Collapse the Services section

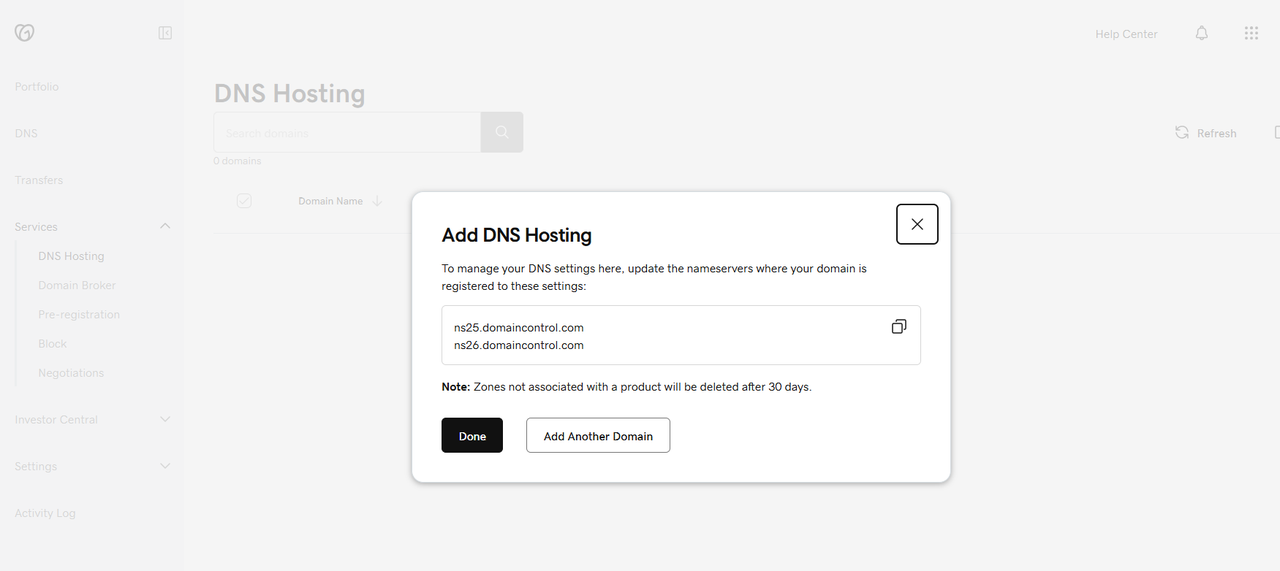pos(165,227)
